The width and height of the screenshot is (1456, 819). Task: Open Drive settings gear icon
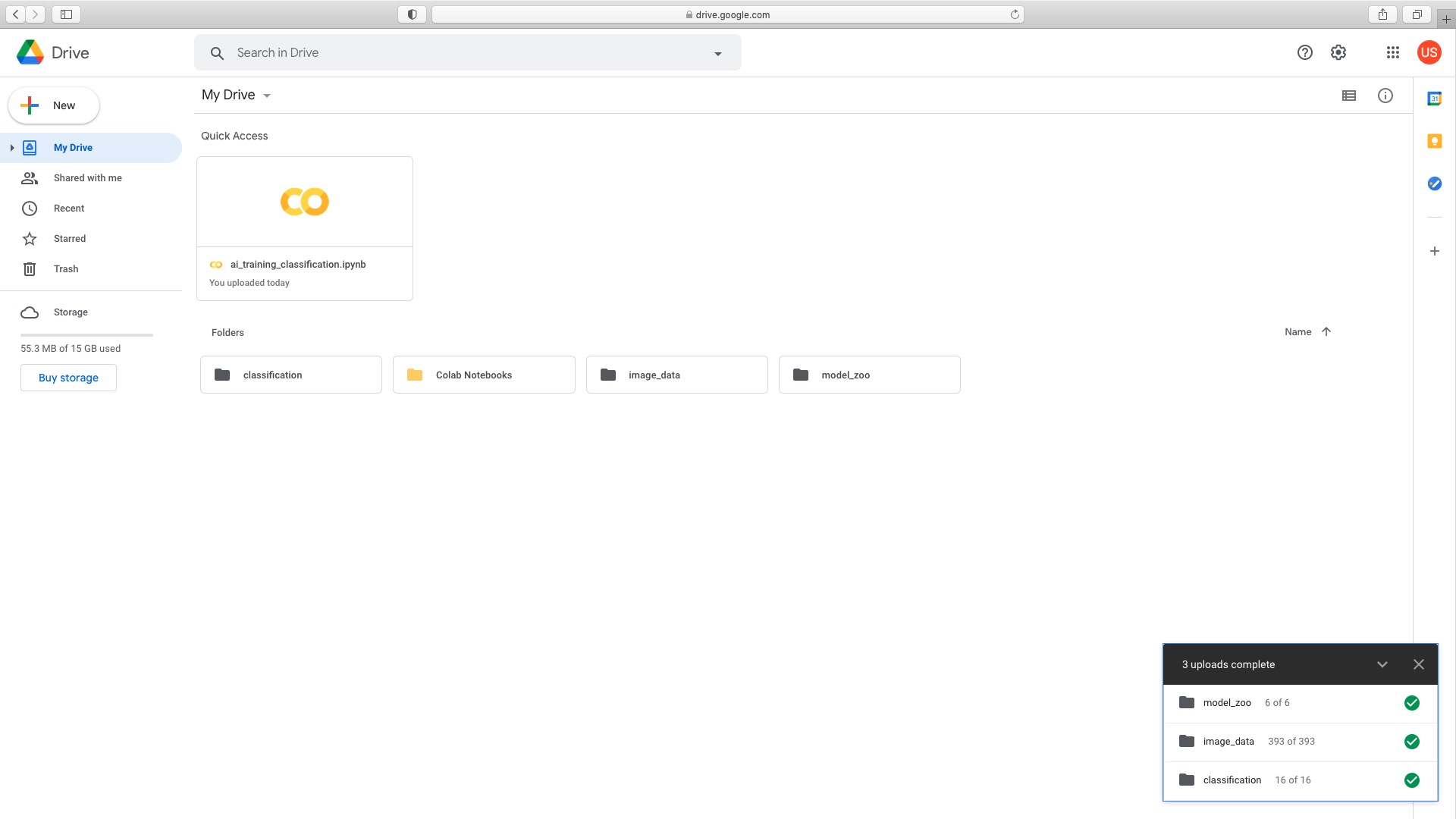click(x=1338, y=52)
